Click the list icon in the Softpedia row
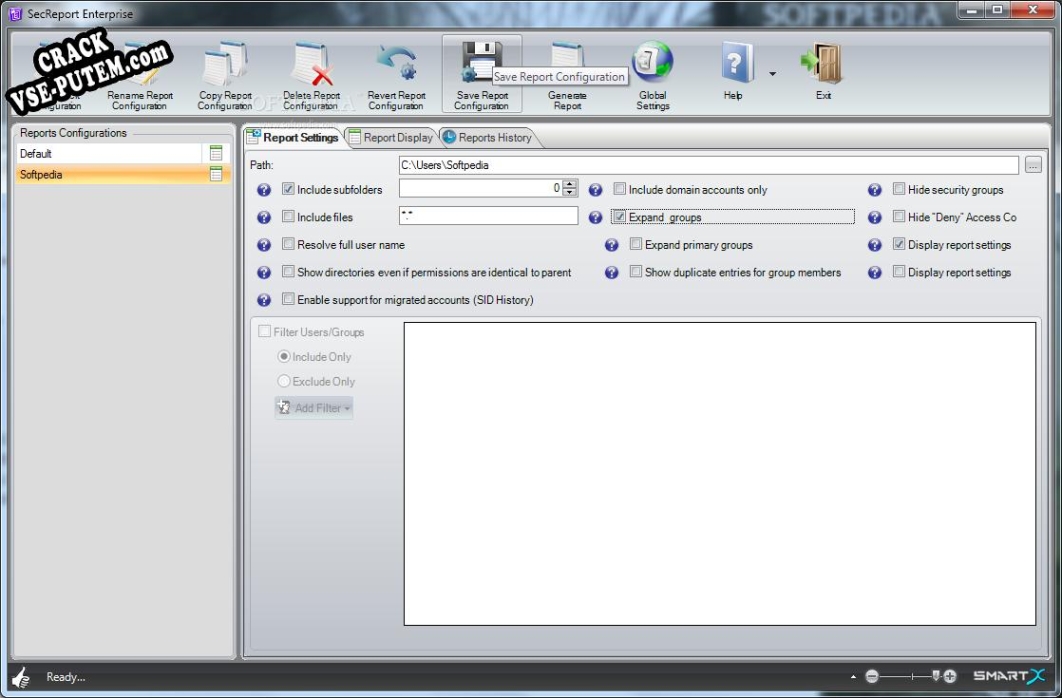1062x698 pixels. coord(216,174)
